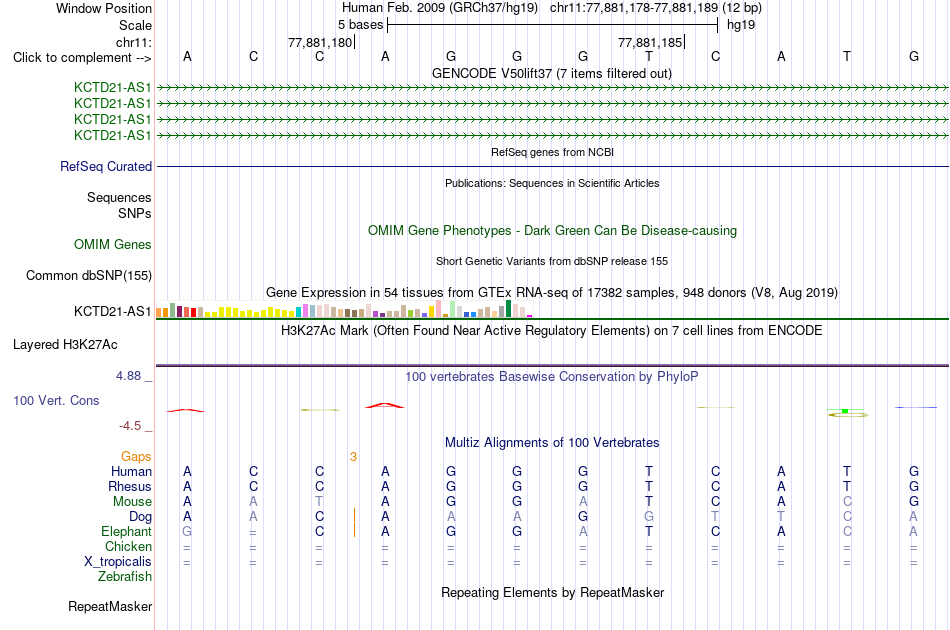Viewport: 950px width, 630px height.
Task: Click 'RefSeq genes from NCBI' track title
Action: click(552, 152)
